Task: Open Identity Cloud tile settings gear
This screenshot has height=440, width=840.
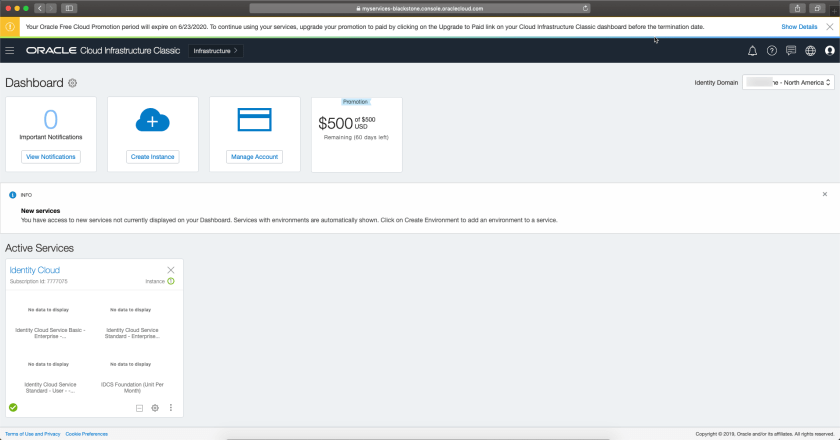Action: [155, 408]
